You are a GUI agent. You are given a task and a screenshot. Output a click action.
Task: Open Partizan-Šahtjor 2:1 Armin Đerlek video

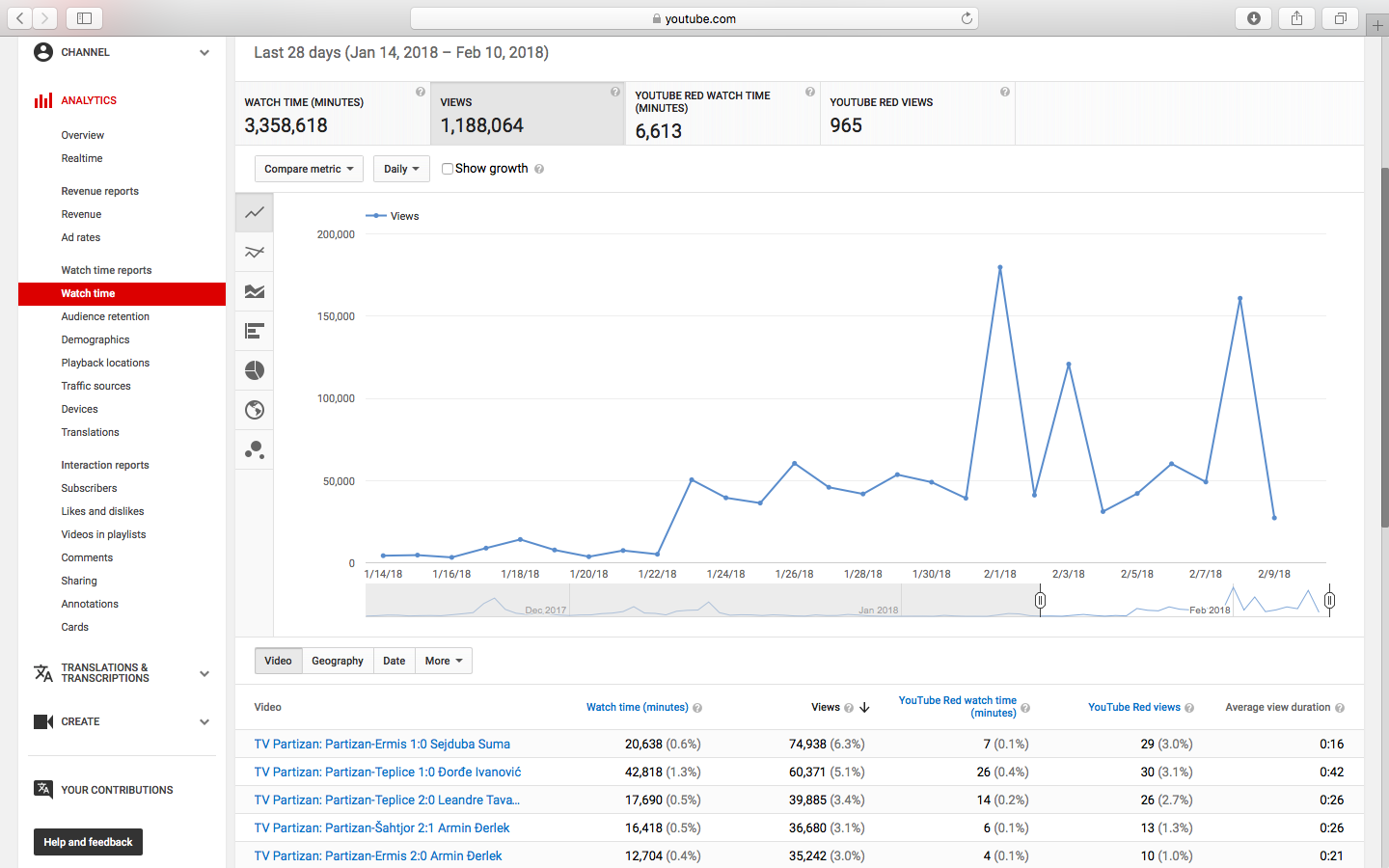click(382, 827)
